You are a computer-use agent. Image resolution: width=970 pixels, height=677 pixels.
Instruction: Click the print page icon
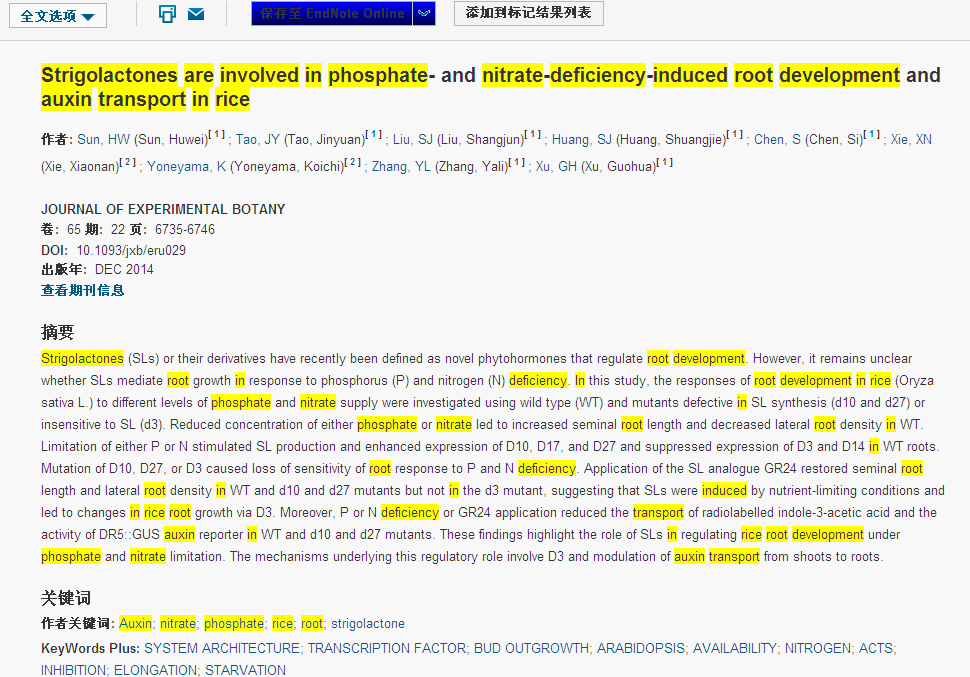coord(167,14)
